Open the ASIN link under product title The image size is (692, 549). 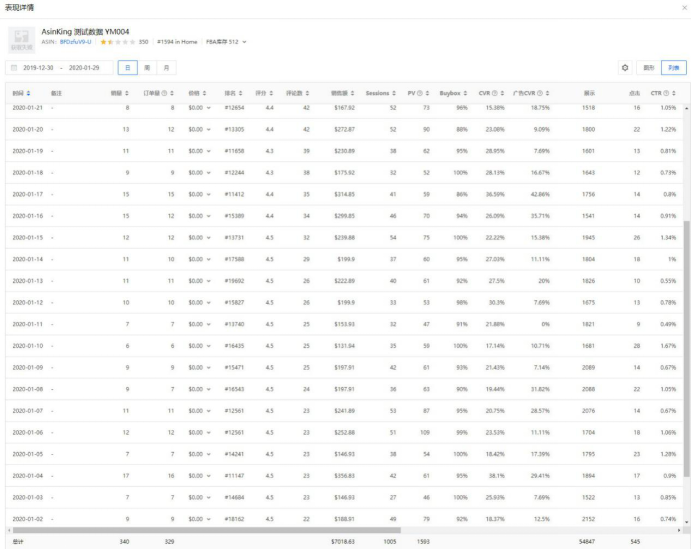[77, 43]
